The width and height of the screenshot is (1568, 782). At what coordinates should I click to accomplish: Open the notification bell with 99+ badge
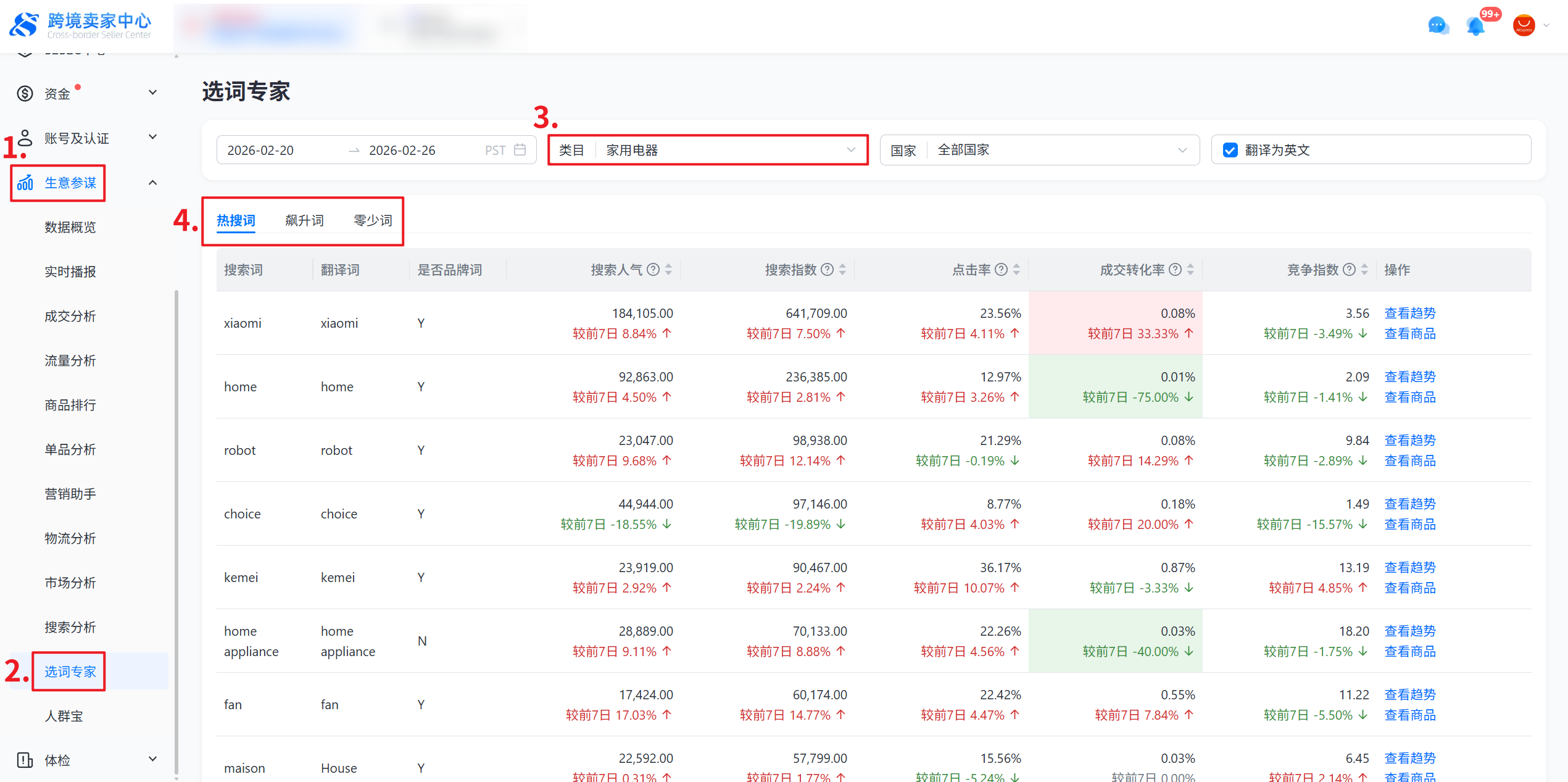[x=1476, y=26]
